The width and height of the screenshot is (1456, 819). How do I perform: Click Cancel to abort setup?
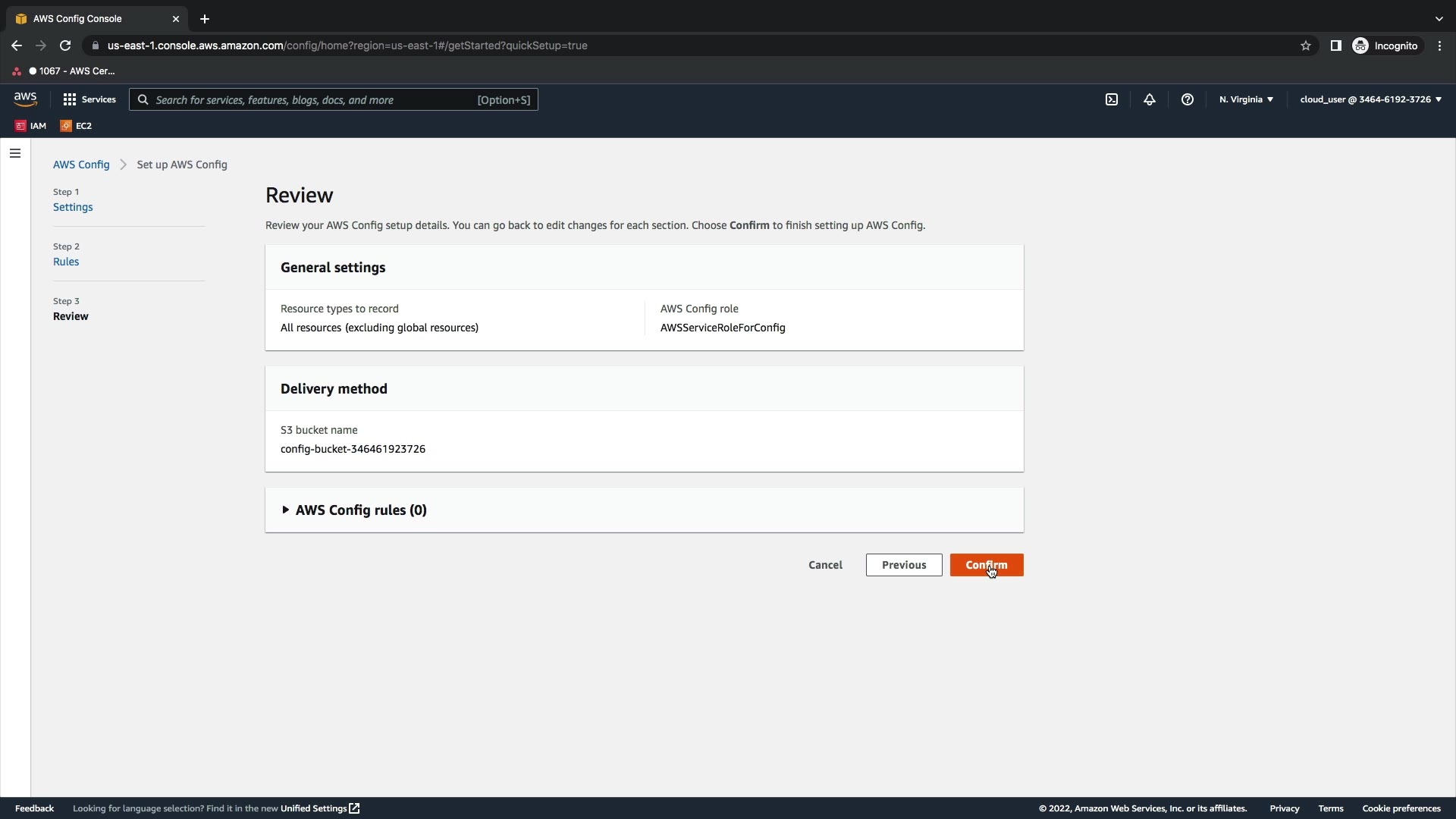[x=825, y=565]
